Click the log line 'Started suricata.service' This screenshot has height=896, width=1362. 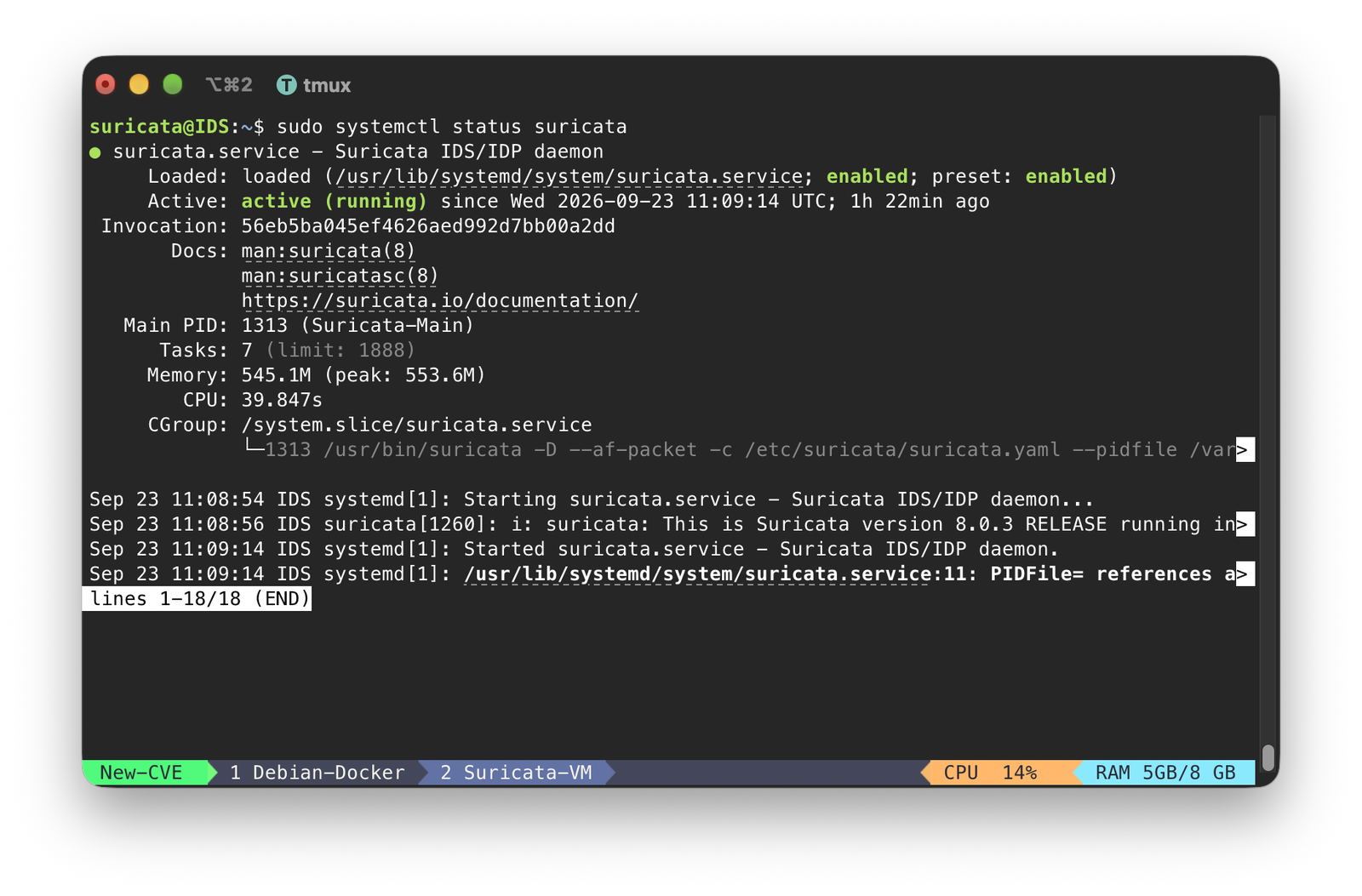[x=575, y=550]
